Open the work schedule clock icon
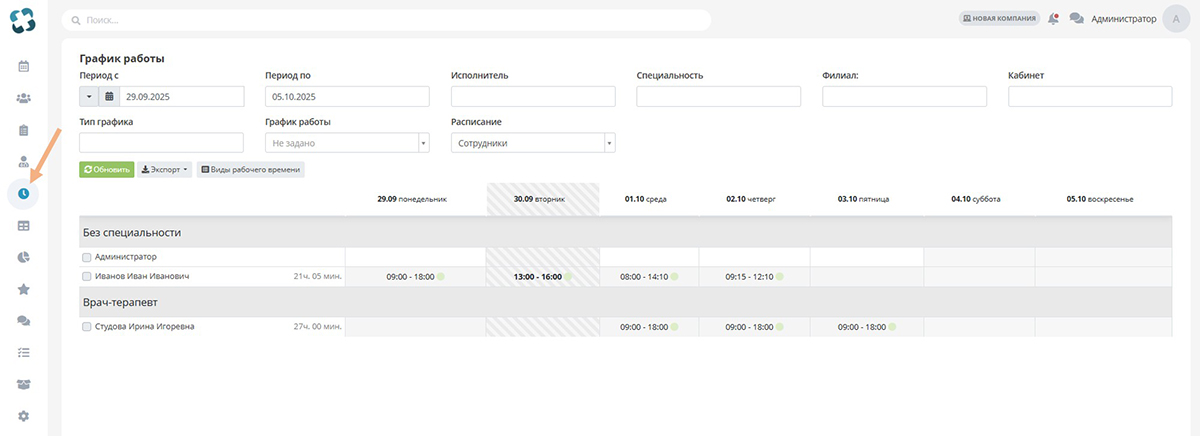The image size is (1200, 436). coord(23,193)
